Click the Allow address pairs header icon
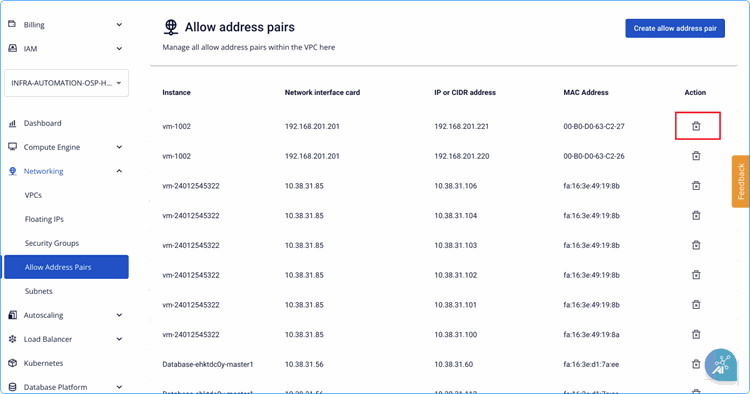Image resolution: width=750 pixels, height=394 pixels. [x=171, y=27]
